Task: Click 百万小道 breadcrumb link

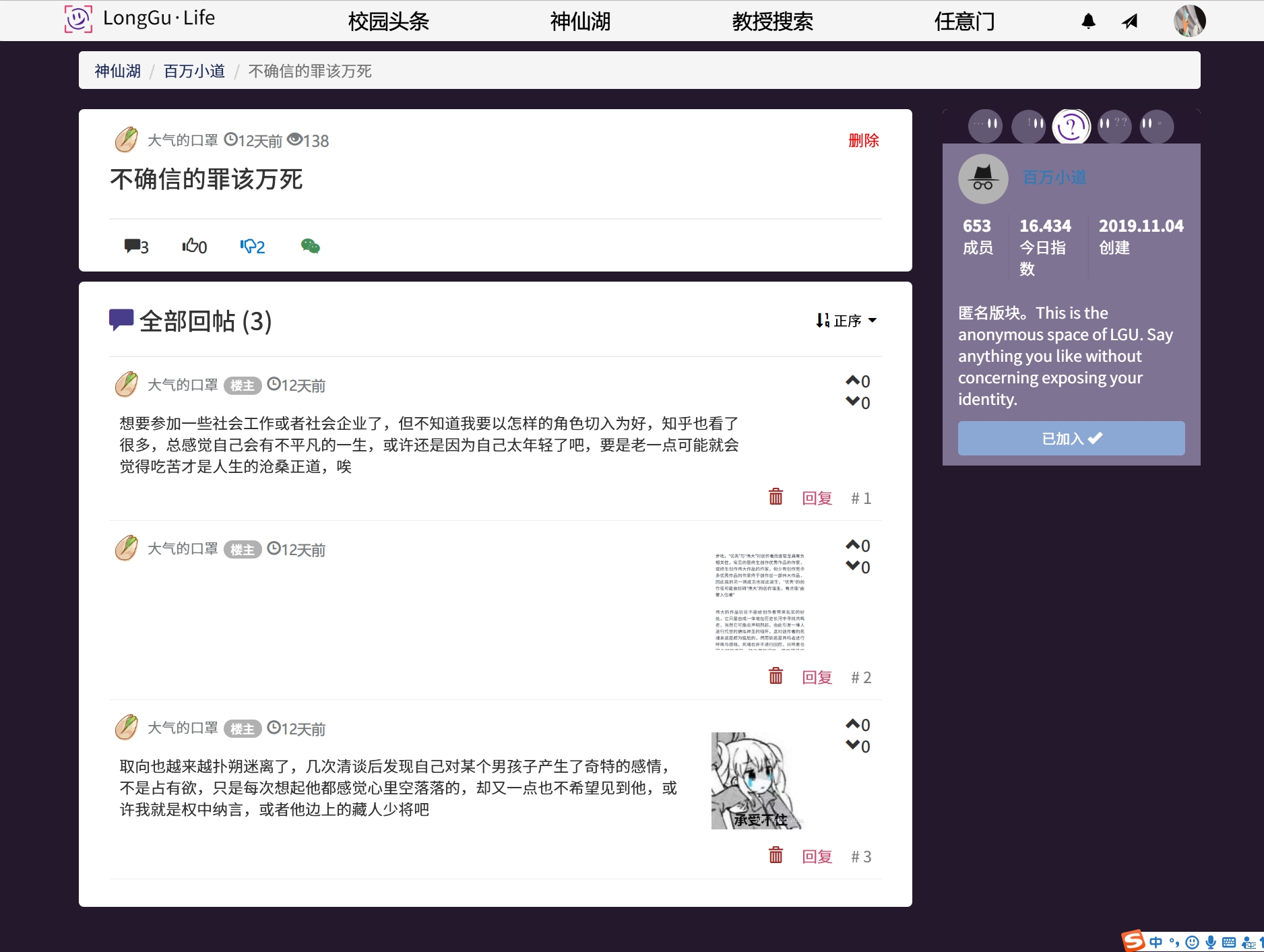Action: [x=194, y=71]
